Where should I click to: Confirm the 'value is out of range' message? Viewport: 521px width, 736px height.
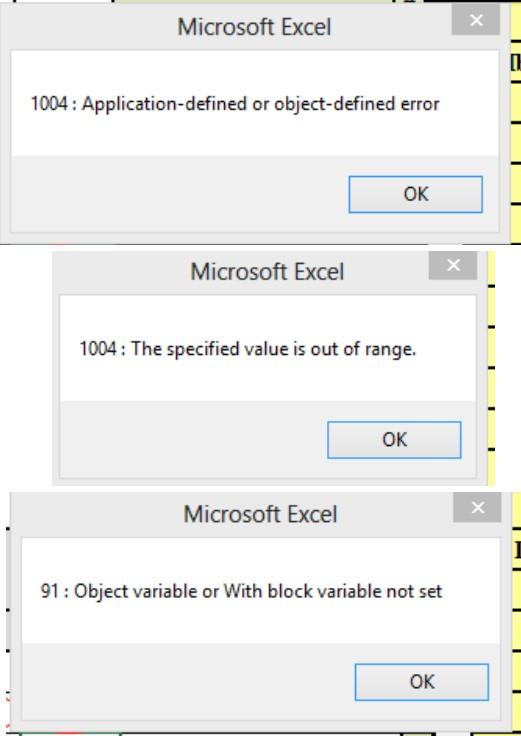[x=394, y=440]
